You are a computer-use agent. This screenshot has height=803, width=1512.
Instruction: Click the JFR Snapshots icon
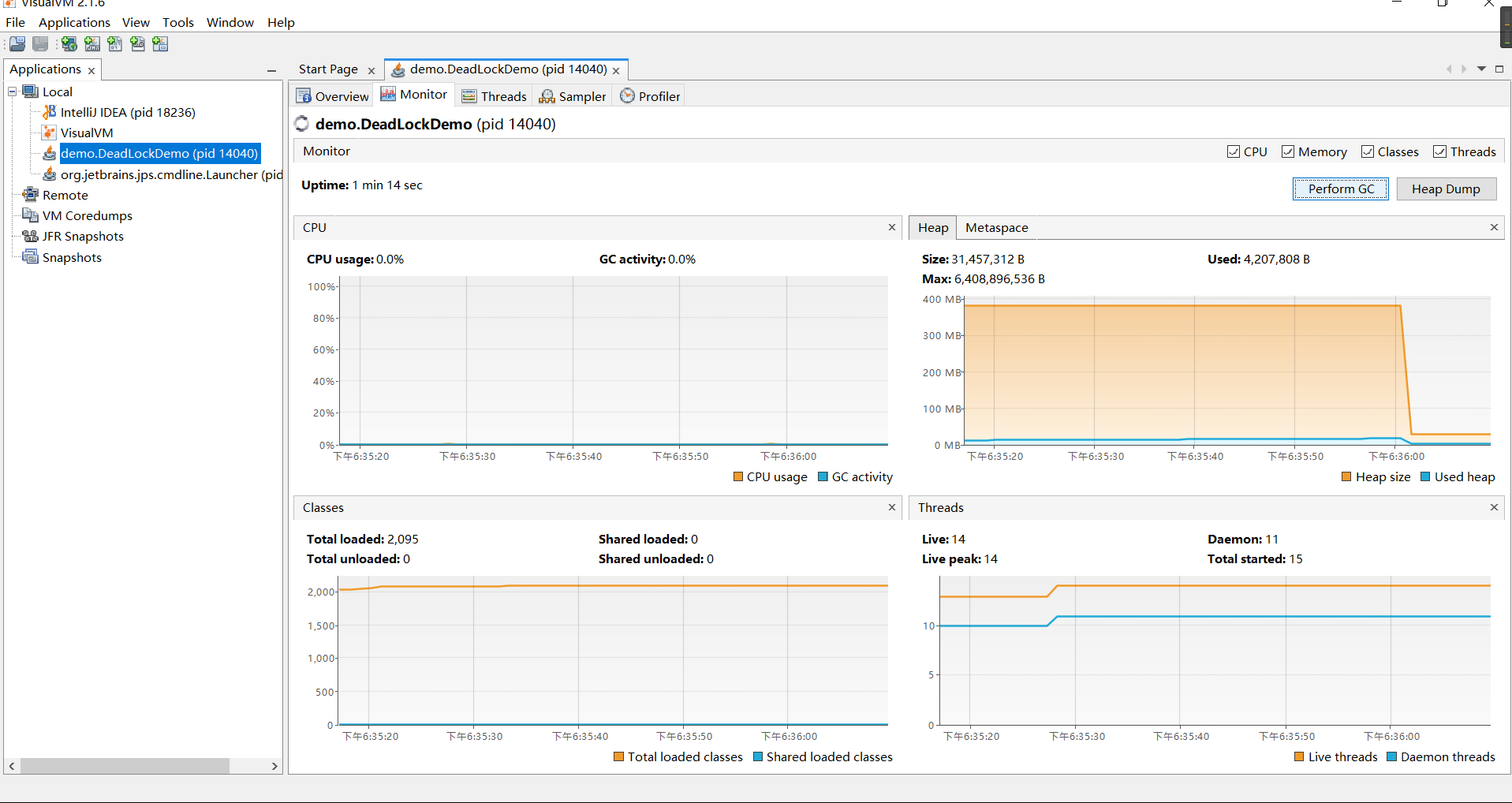click(31, 236)
